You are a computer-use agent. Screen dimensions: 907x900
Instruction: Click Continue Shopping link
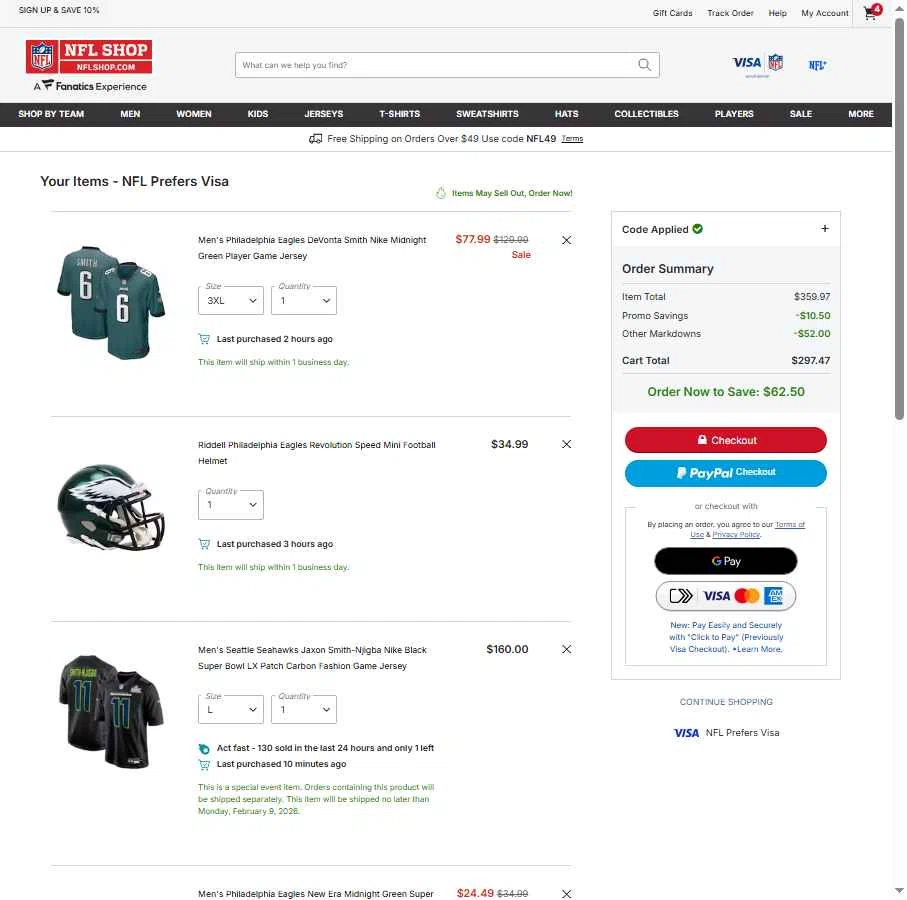pyautogui.click(x=726, y=702)
